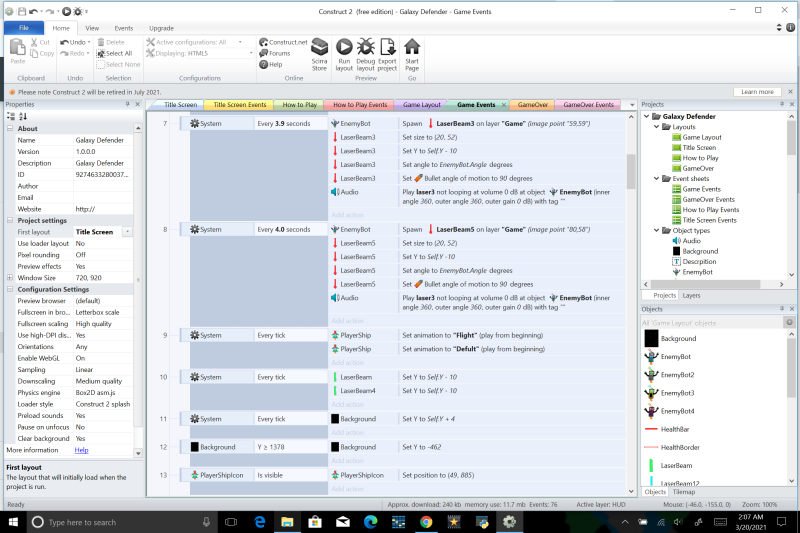
Task: Click the Windows taskbar search box
Action: point(120,522)
